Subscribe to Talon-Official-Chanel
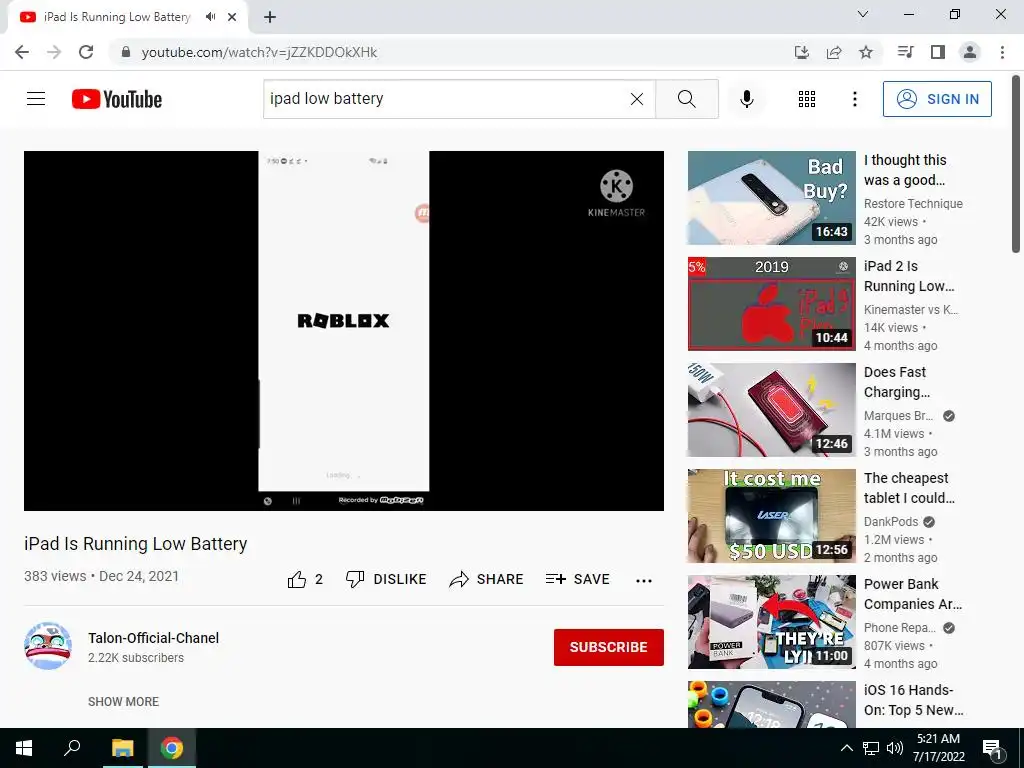The height and width of the screenshot is (768, 1024). coord(609,647)
